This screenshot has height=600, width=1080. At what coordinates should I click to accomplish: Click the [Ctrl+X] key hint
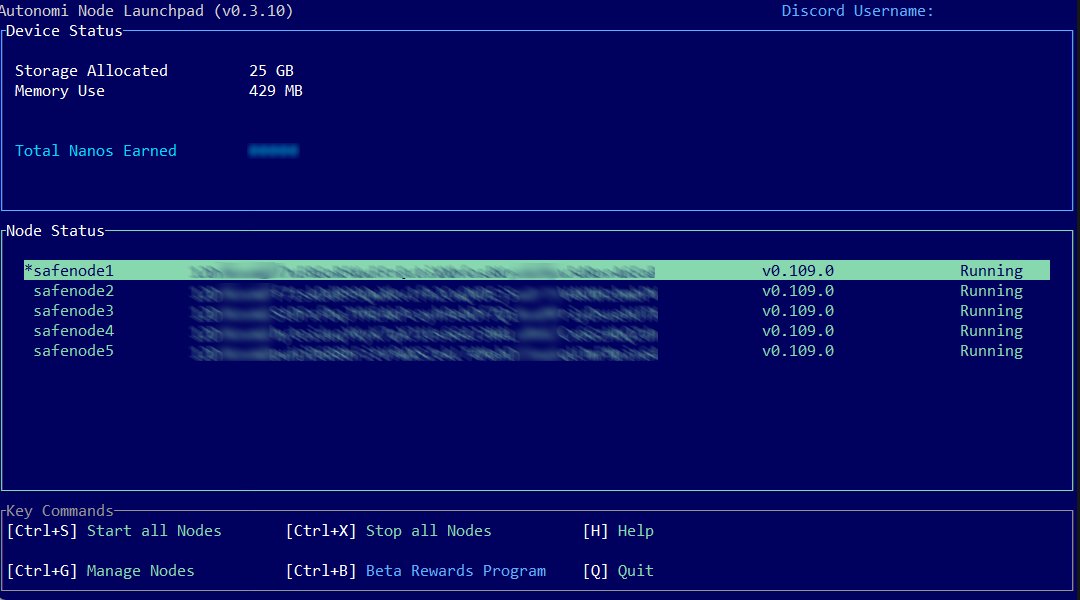point(321,530)
